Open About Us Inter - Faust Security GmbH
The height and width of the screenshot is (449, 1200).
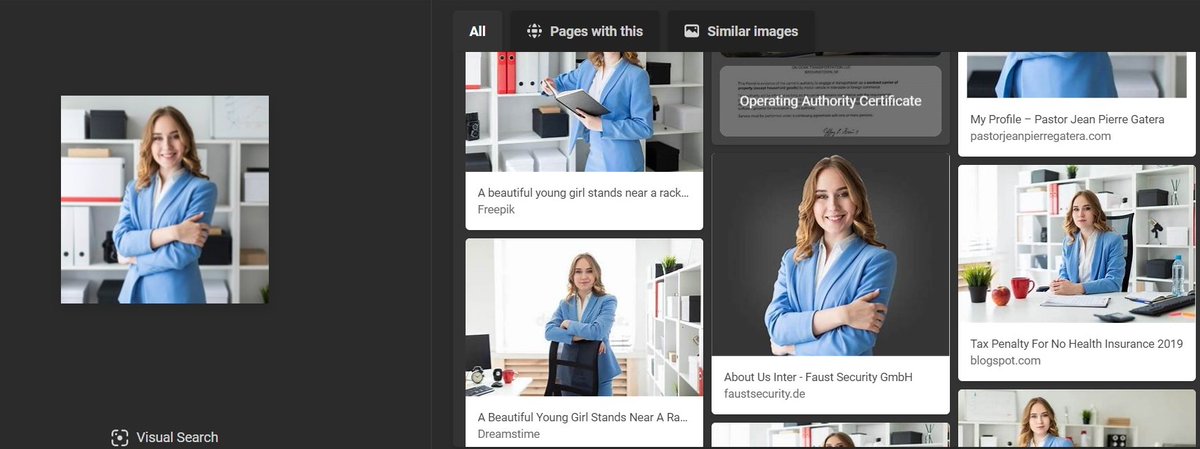coord(818,377)
